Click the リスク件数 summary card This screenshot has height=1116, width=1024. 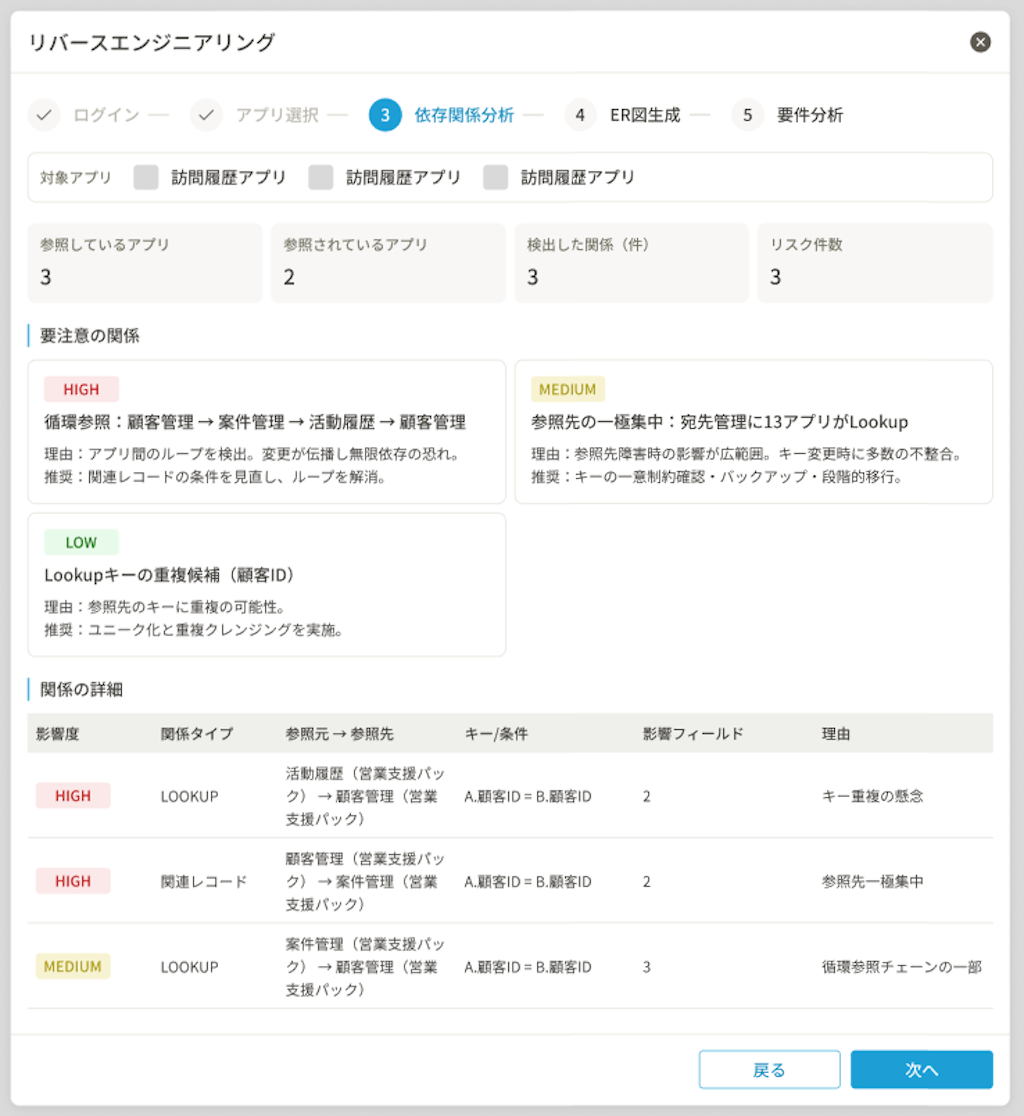click(874, 262)
